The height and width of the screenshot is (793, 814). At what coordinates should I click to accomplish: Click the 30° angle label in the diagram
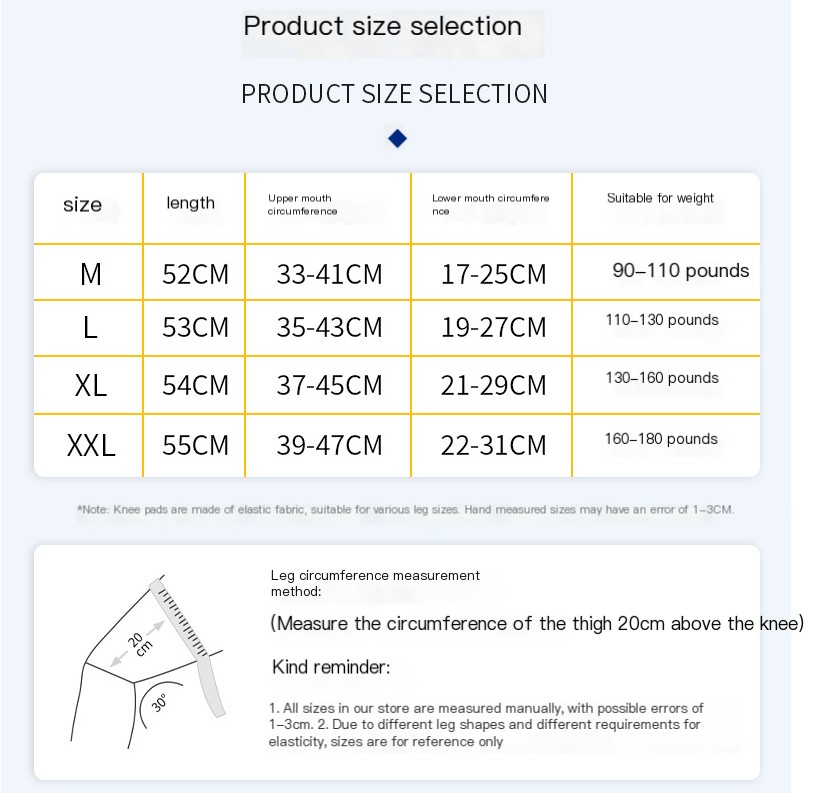pos(159,703)
